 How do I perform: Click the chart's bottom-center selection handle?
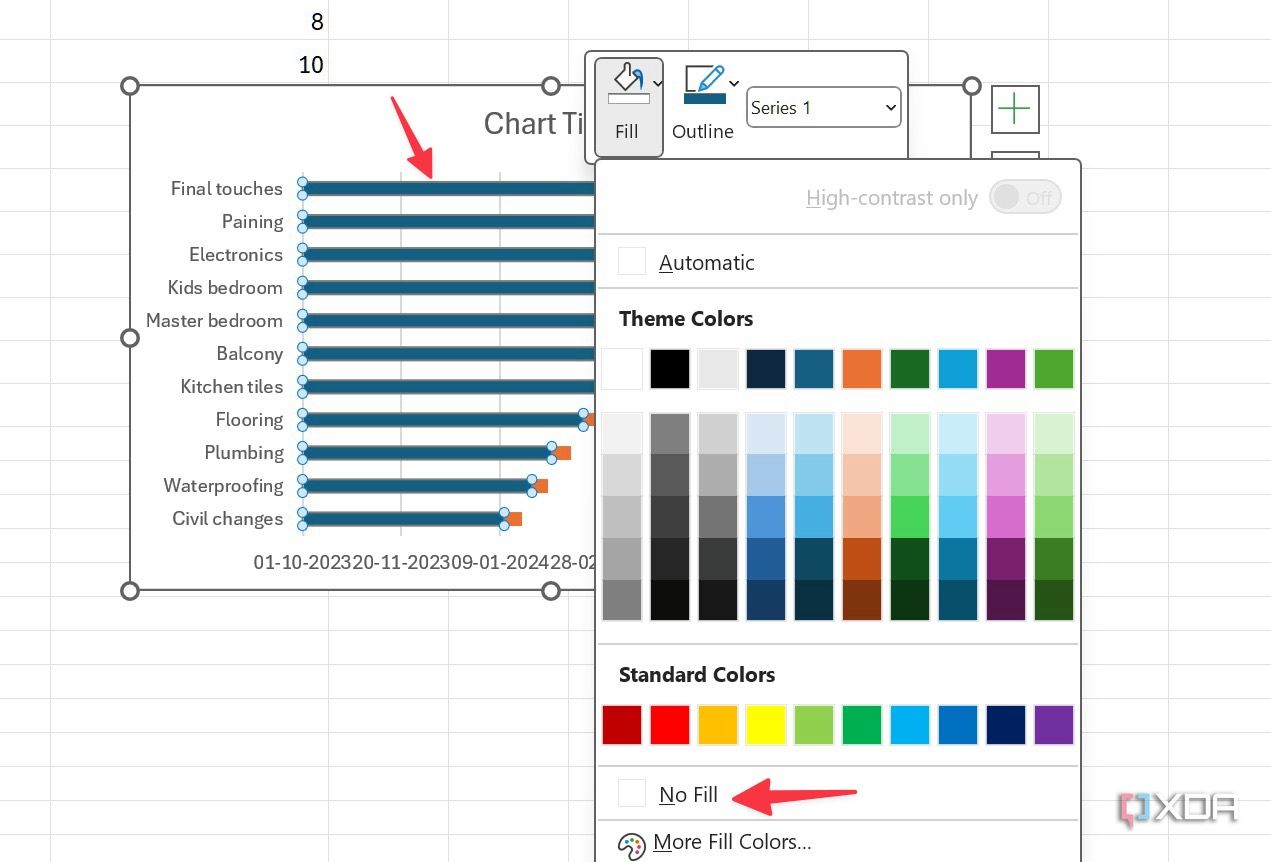point(551,591)
